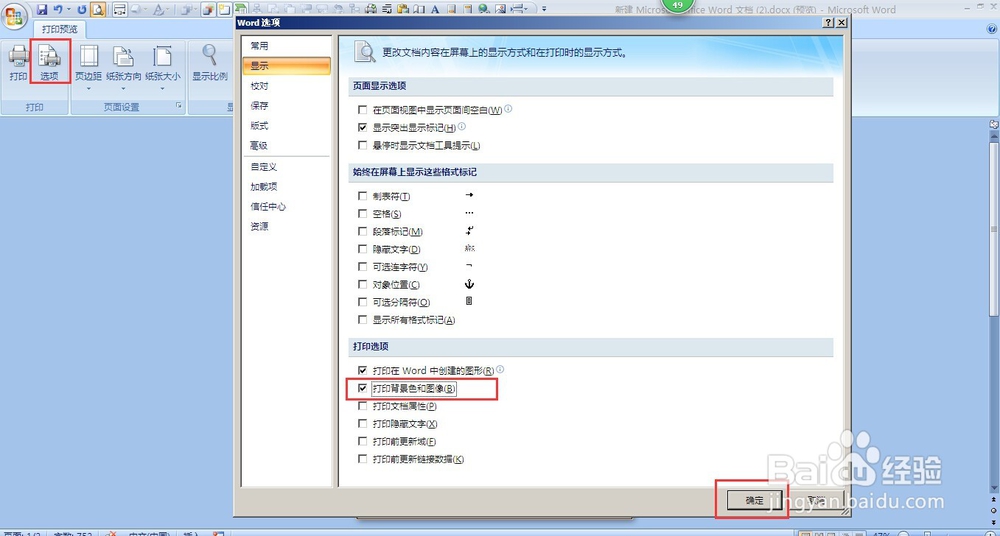The height and width of the screenshot is (536, 1000).
Task: Check the 对象位置 checkbox
Action: 362,285
